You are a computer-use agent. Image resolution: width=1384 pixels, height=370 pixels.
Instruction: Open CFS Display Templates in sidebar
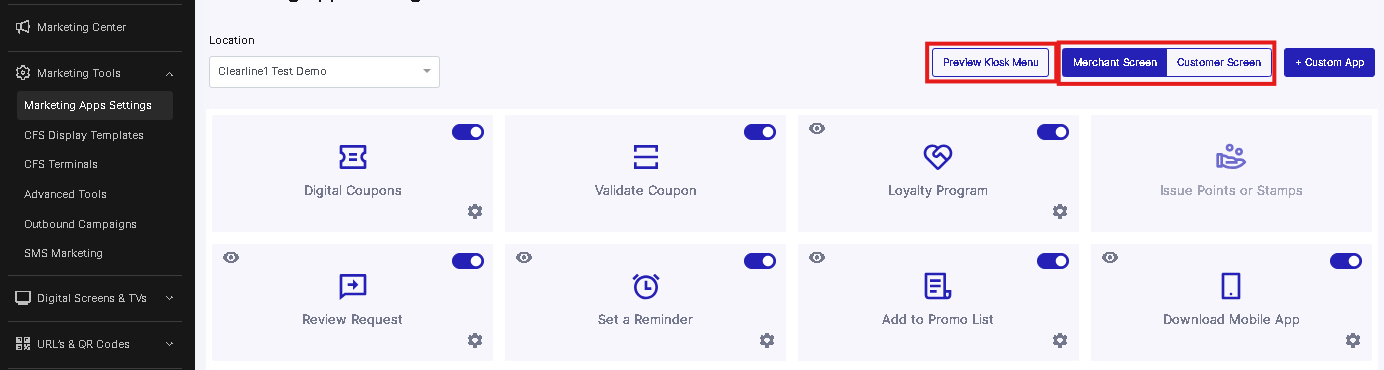point(84,135)
